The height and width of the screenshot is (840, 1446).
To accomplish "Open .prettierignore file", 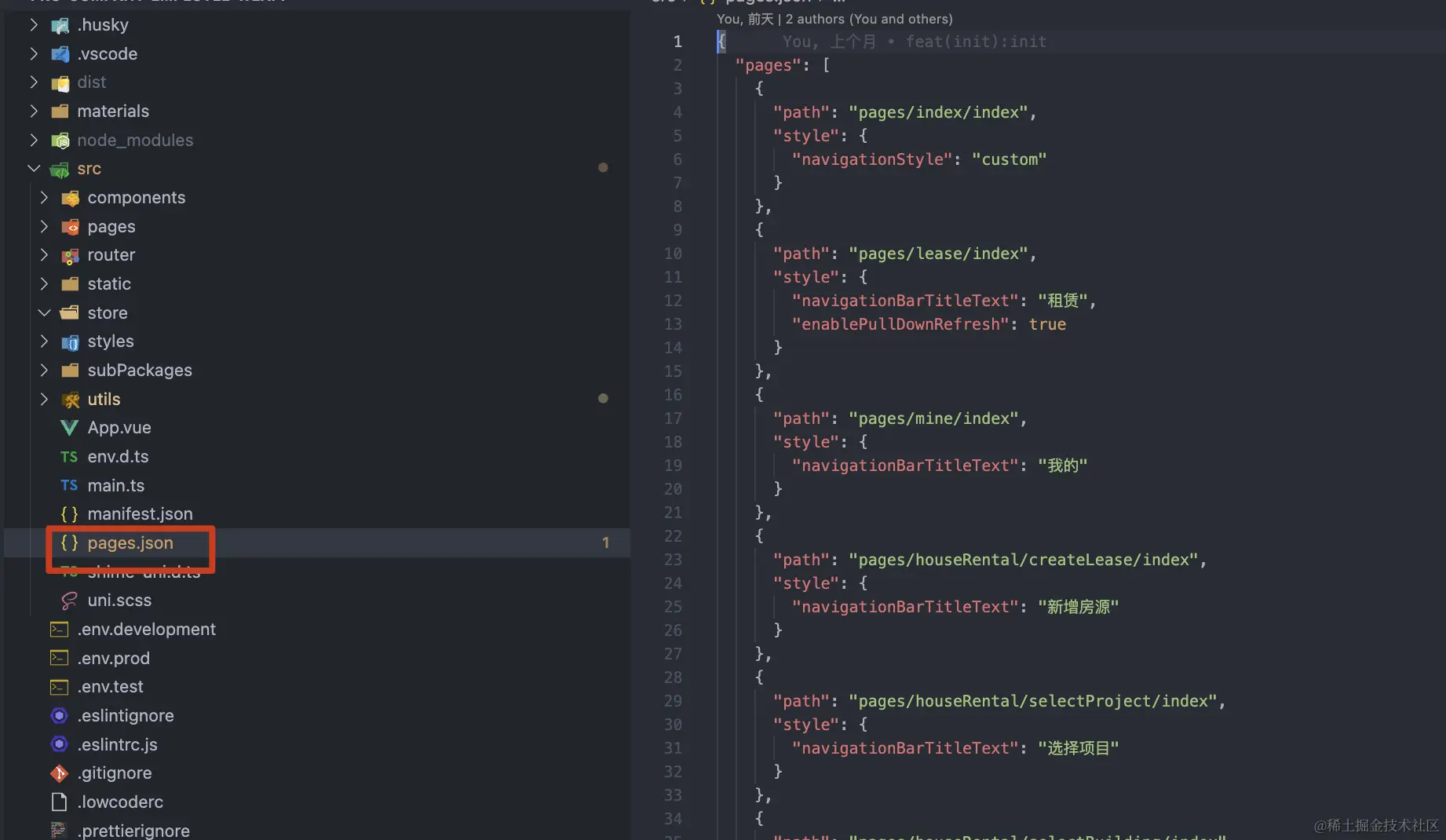I will [133, 831].
